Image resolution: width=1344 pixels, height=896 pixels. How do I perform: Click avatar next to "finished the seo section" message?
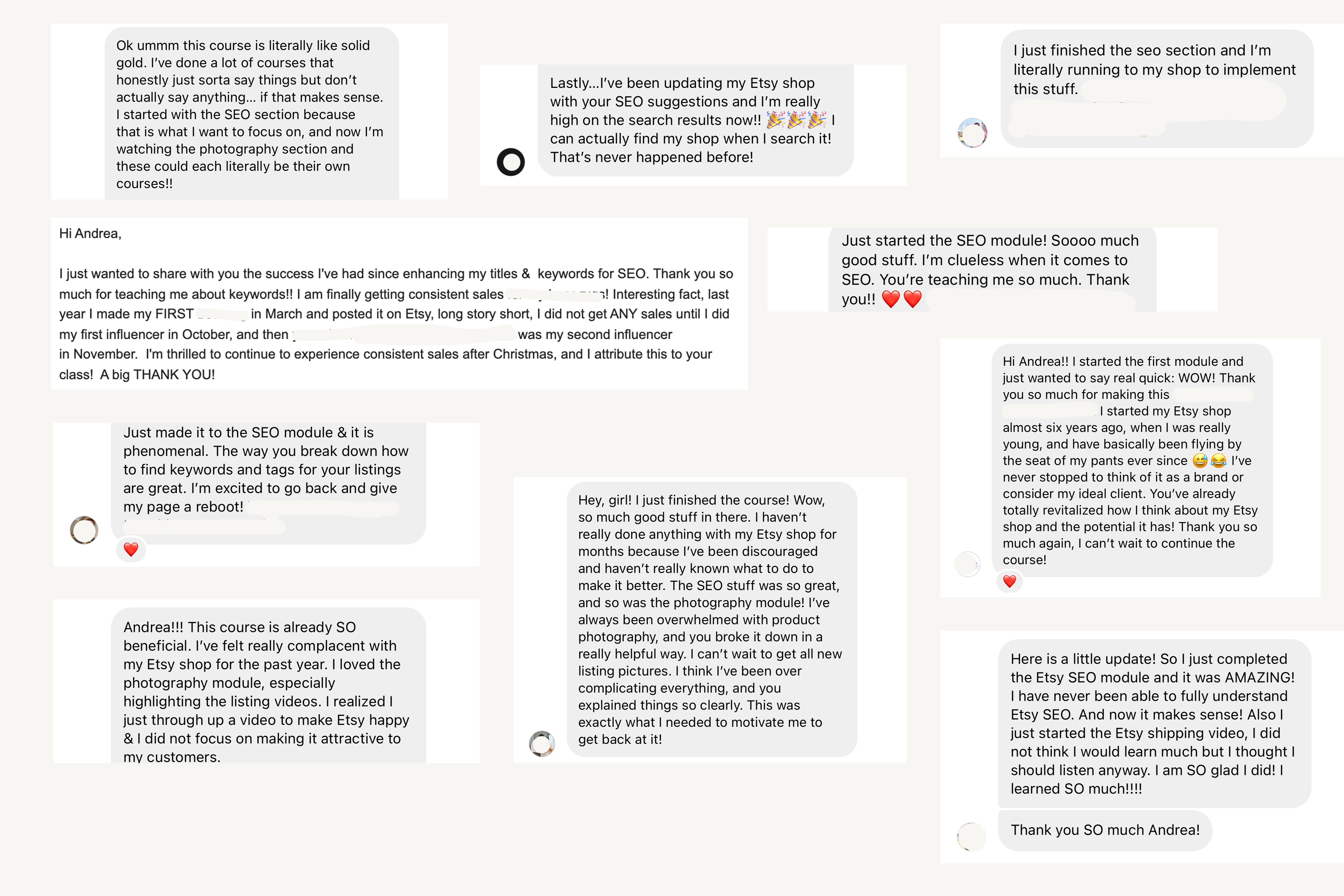(x=972, y=133)
